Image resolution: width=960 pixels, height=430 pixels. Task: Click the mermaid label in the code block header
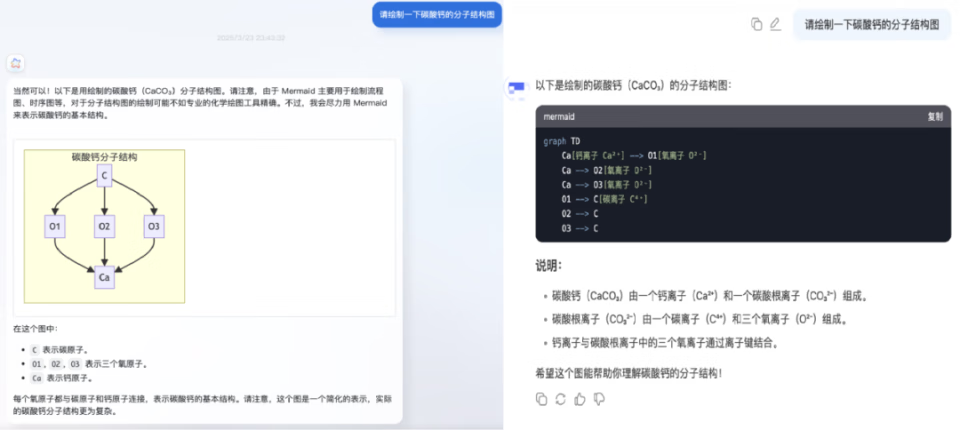559,116
